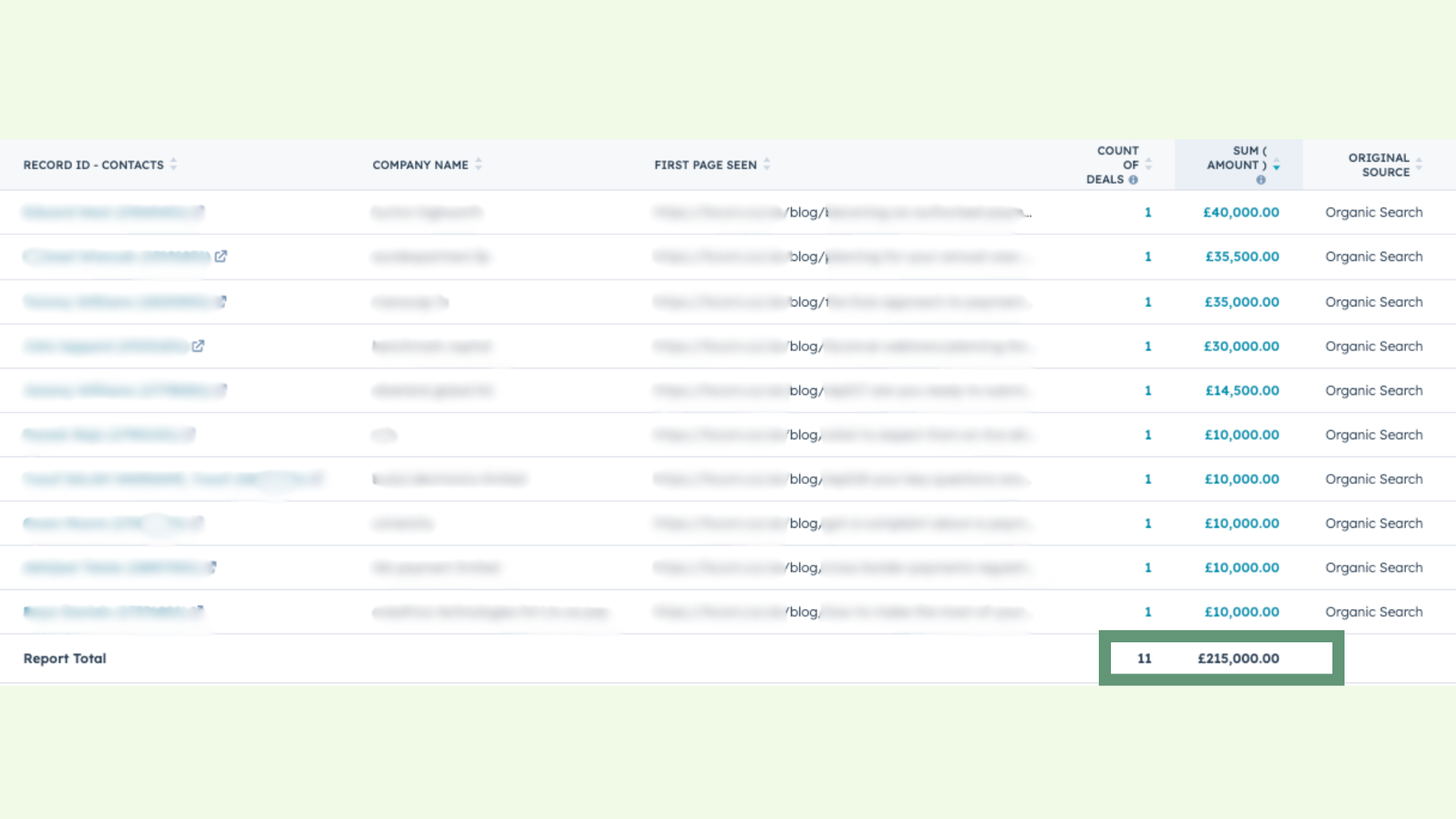
Task: Click the Company Name column header
Action: point(420,165)
